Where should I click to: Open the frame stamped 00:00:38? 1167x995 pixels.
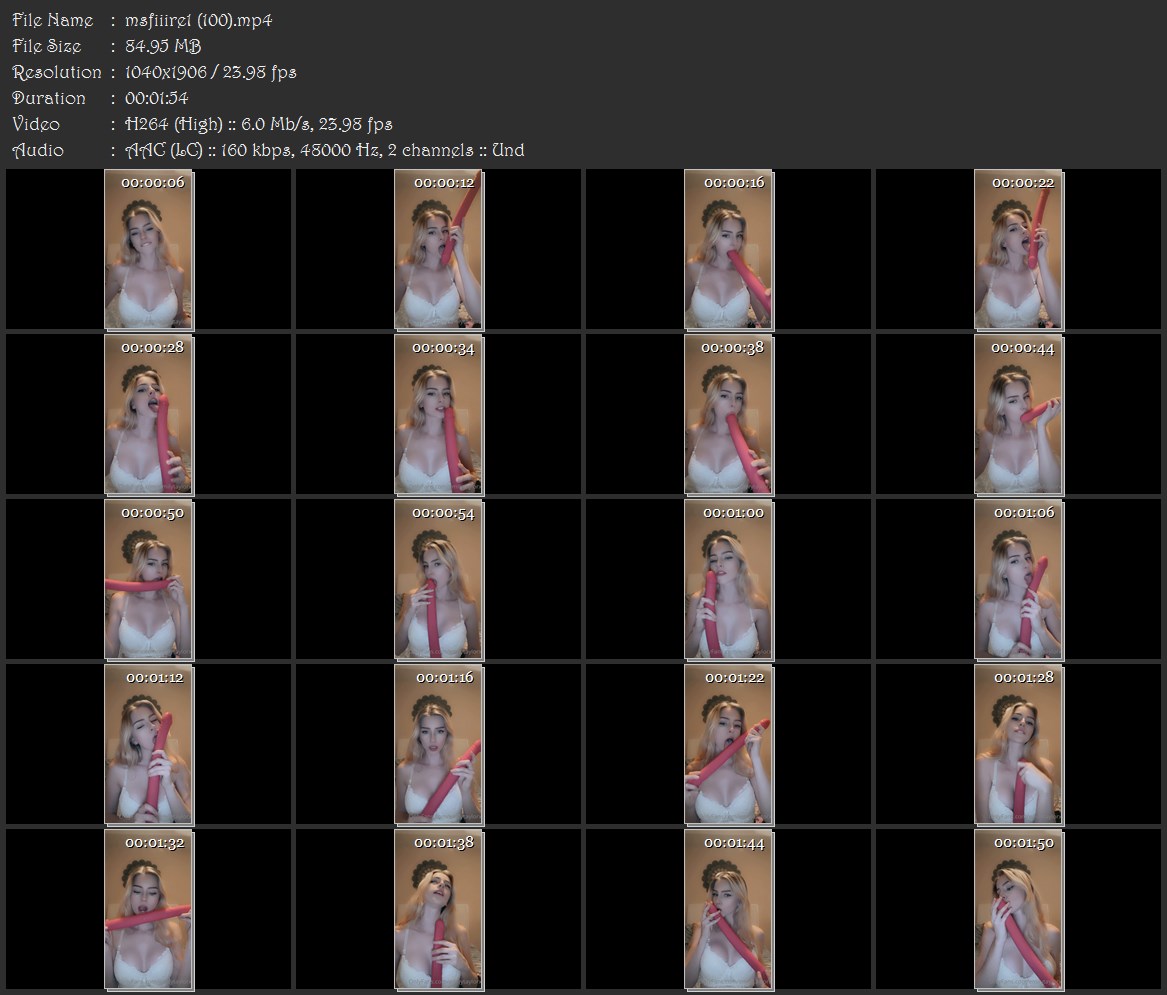click(x=729, y=415)
